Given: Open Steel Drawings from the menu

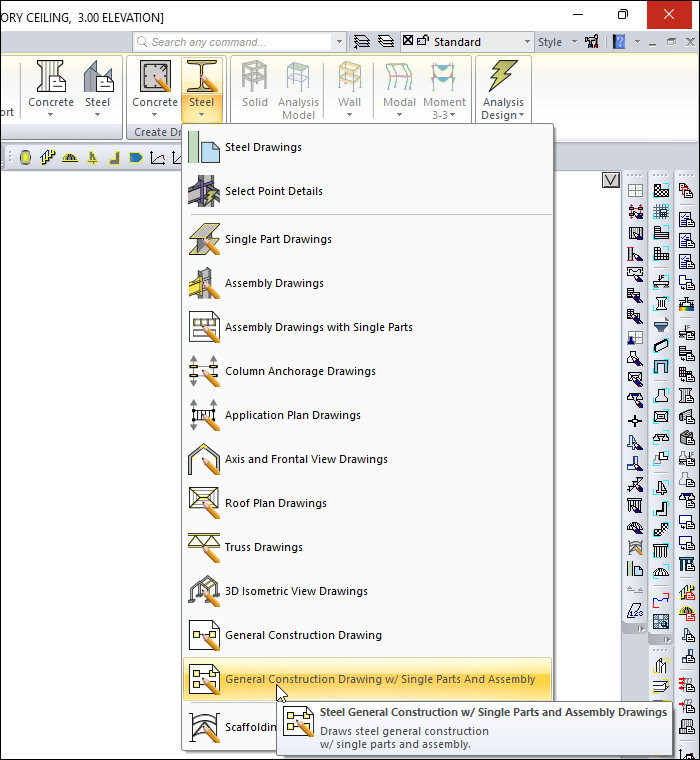Looking at the screenshot, I should pyautogui.click(x=263, y=147).
